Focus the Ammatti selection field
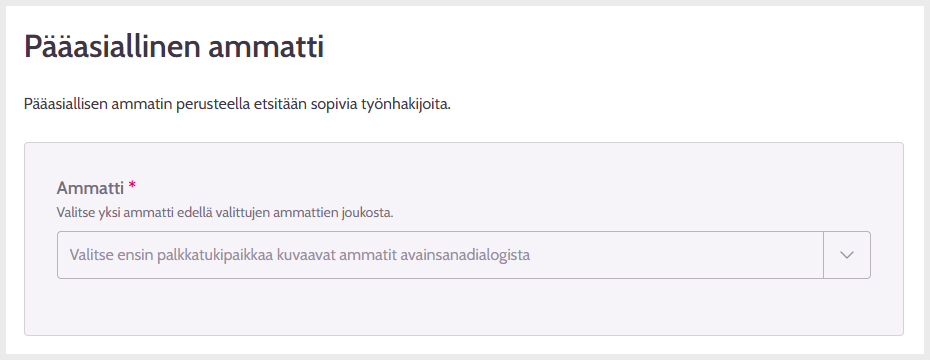This screenshot has width=930, height=360. 464,255
